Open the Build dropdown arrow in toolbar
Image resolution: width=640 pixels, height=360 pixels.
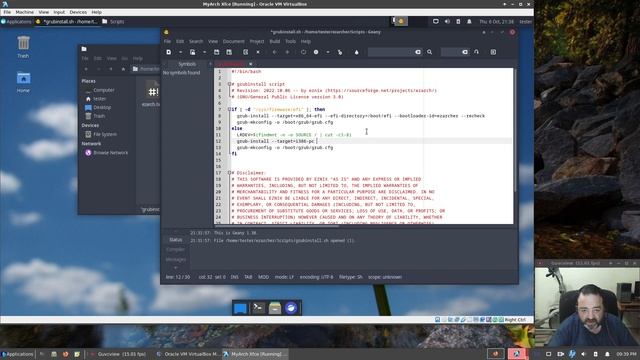point(328,52)
